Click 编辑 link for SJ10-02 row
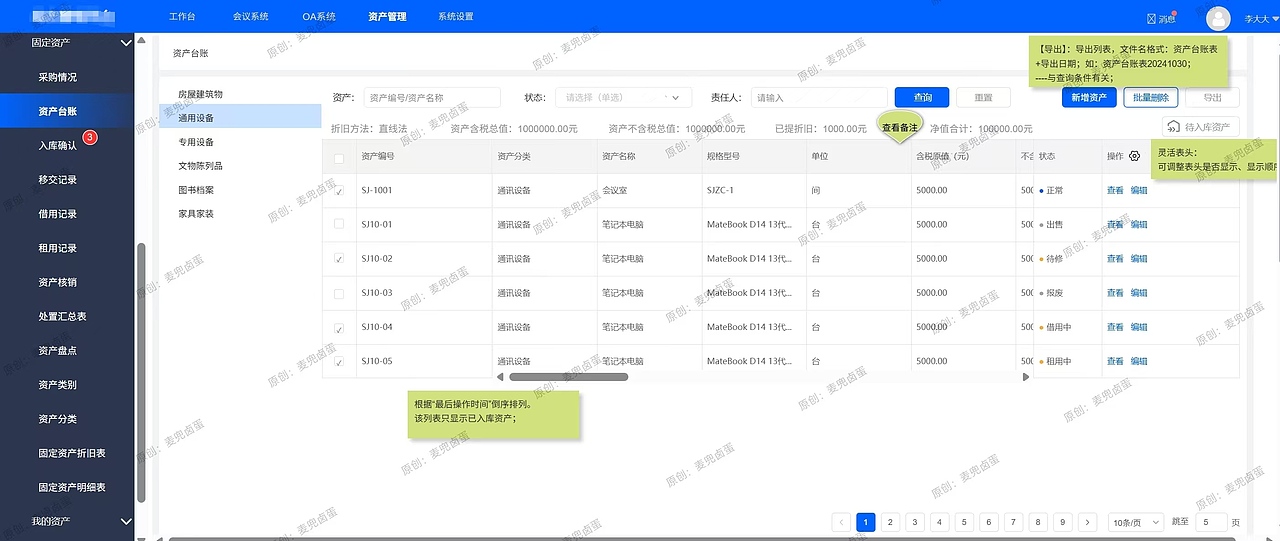 1138,259
